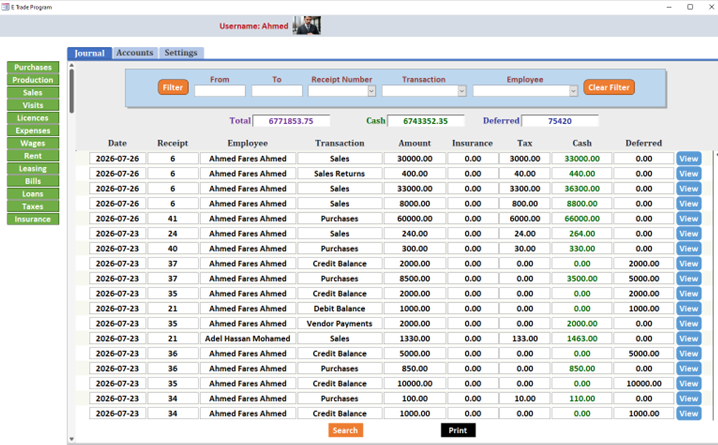View the Sales row with amount 33000.00
The height and width of the screenshot is (445, 718).
pyautogui.click(x=689, y=189)
